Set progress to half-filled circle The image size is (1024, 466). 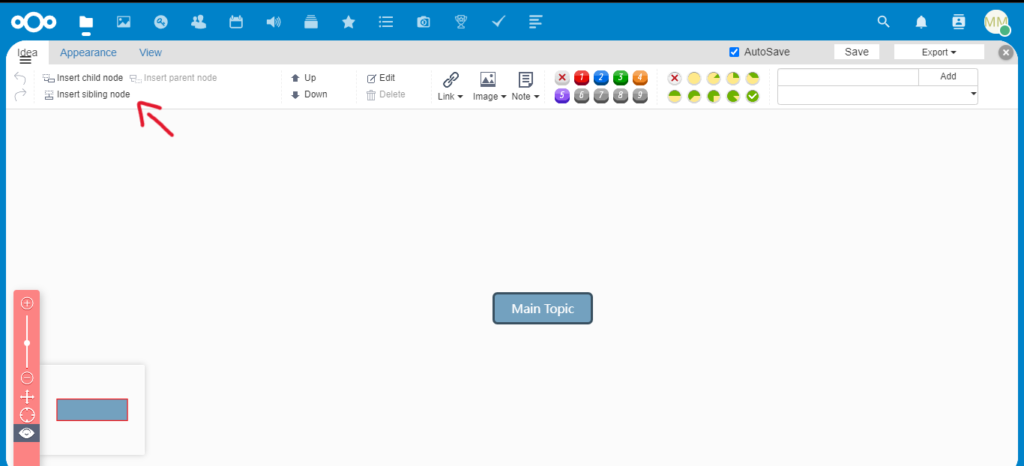[x=675, y=96]
